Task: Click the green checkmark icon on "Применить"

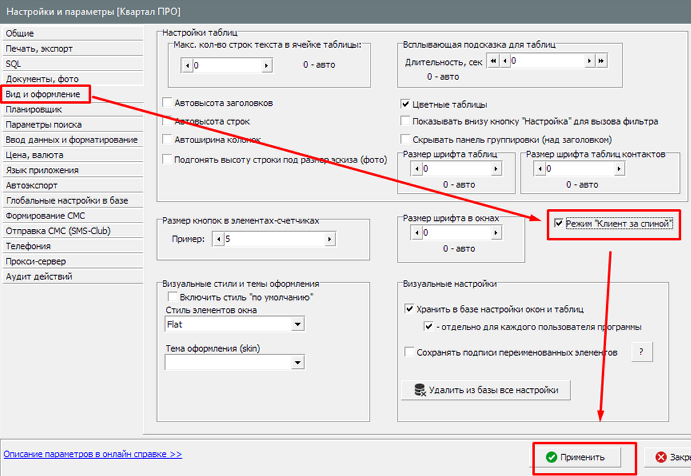Action: click(x=551, y=457)
